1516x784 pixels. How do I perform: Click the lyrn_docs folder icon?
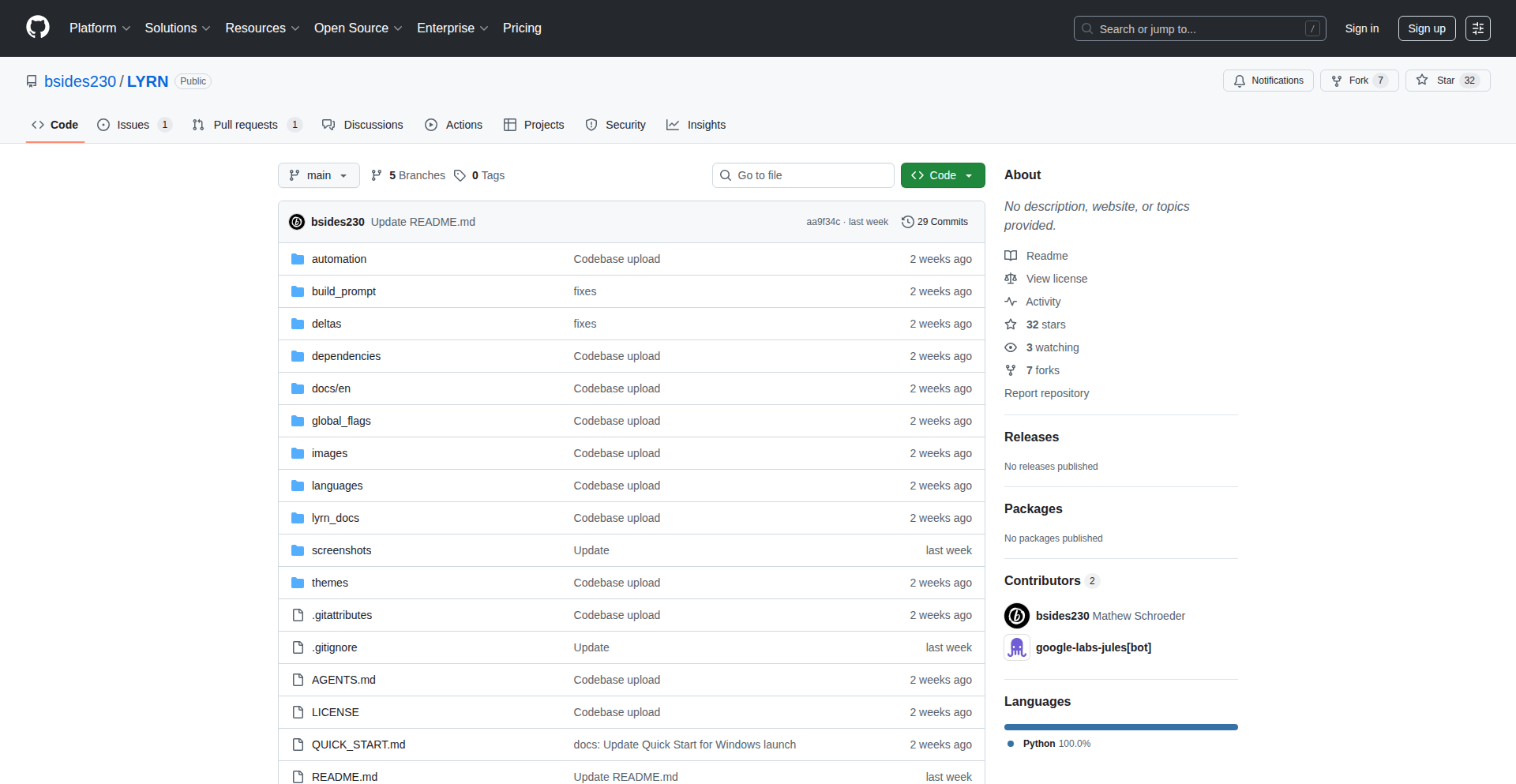tap(298, 518)
